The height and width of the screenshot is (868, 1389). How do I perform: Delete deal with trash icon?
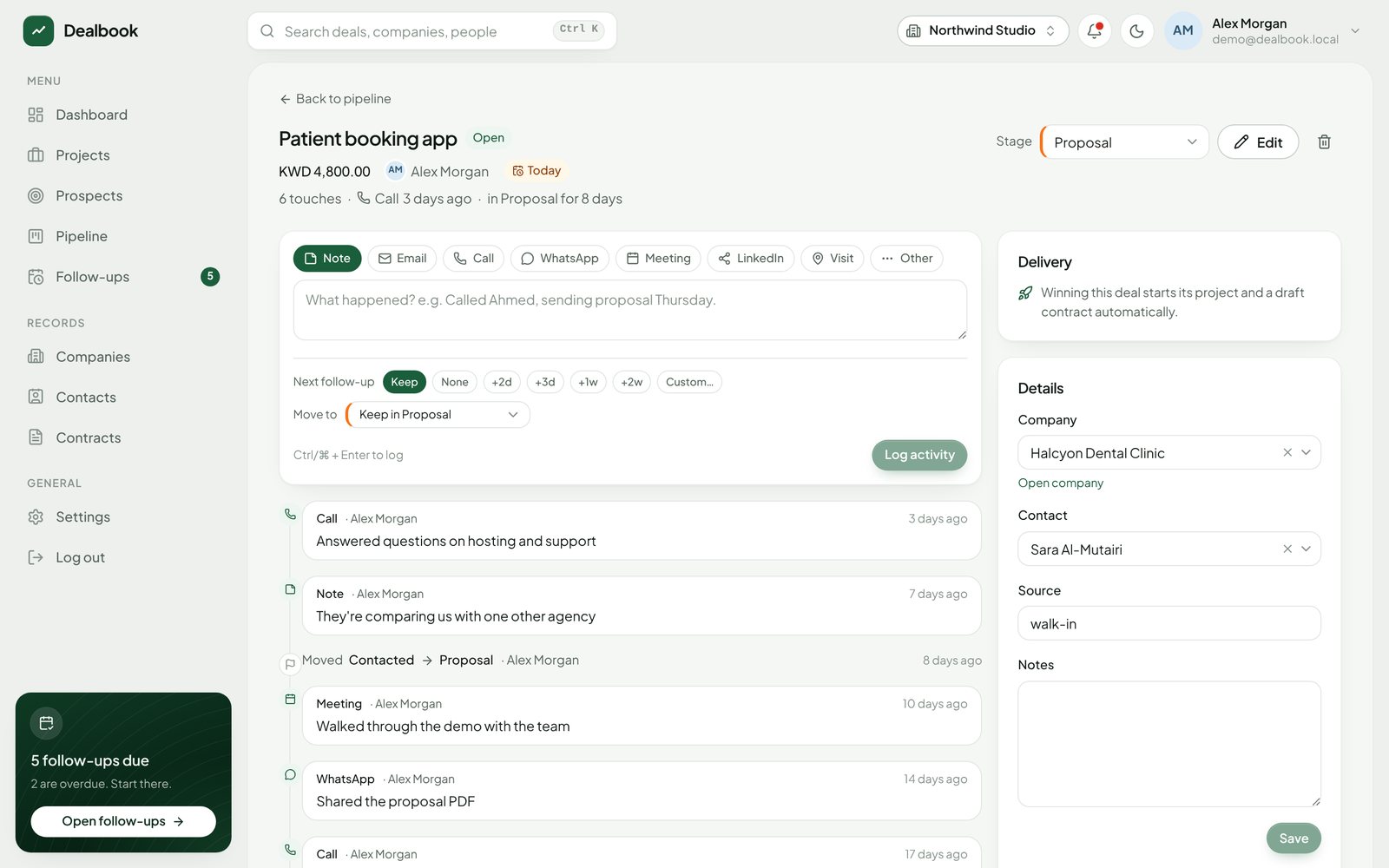pos(1324,141)
